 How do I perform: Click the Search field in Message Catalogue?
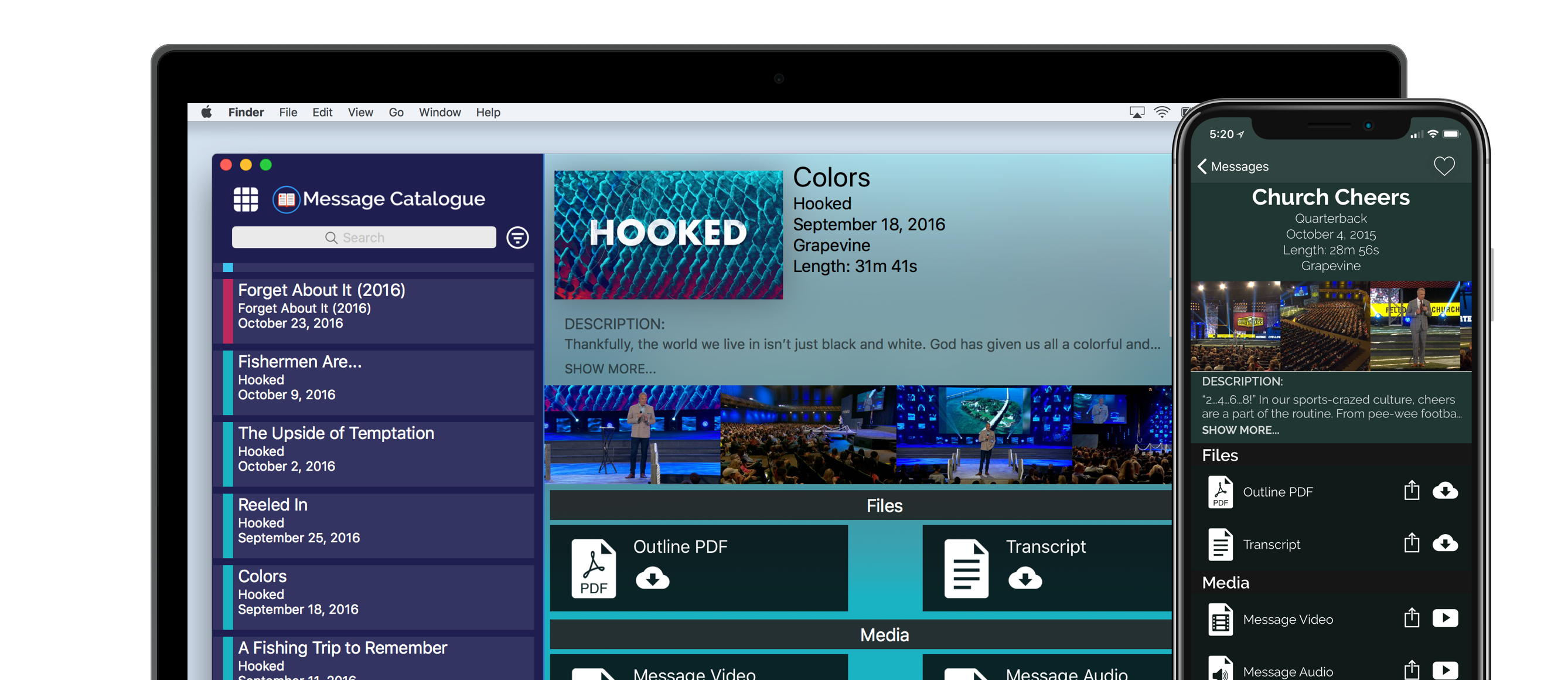pyautogui.click(x=363, y=237)
